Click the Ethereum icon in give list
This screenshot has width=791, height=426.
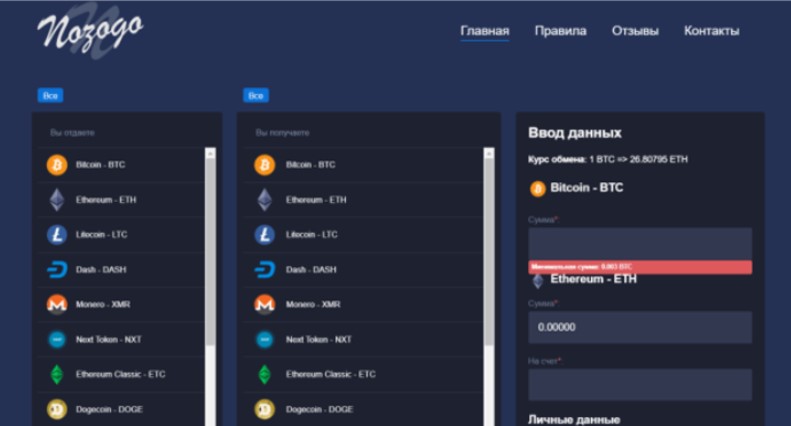click(57, 200)
